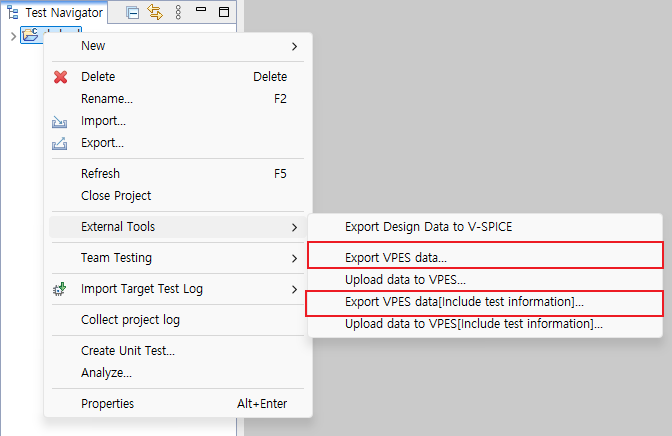The height and width of the screenshot is (436, 672).
Task: Choose Export... from context menu
Action: (x=177, y=143)
